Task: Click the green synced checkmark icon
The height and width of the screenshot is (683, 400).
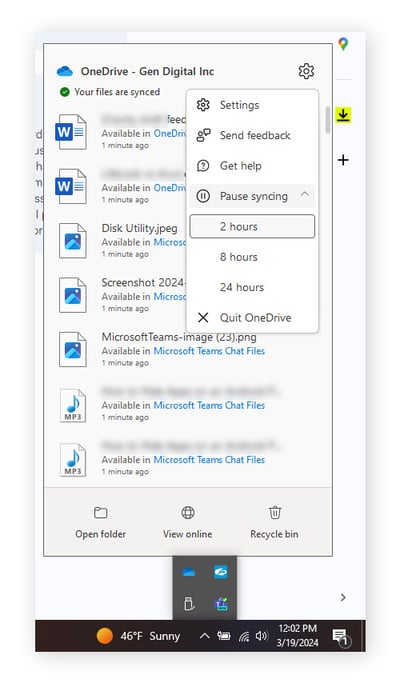Action: click(64, 92)
